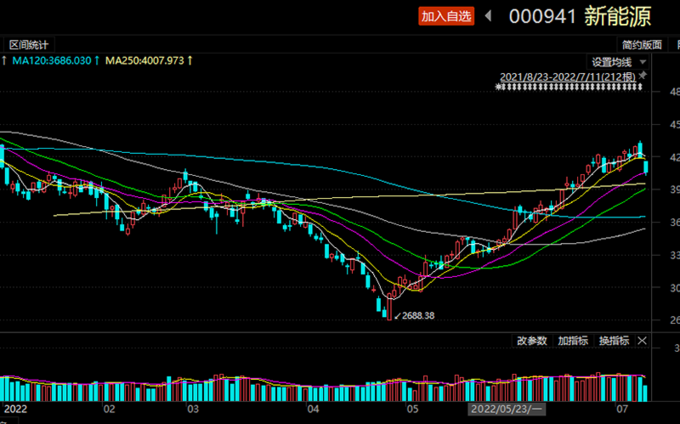Click 换指标 to change the indicator
The height and width of the screenshot is (424, 680).
pyautogui.click(x=613, y=341)
